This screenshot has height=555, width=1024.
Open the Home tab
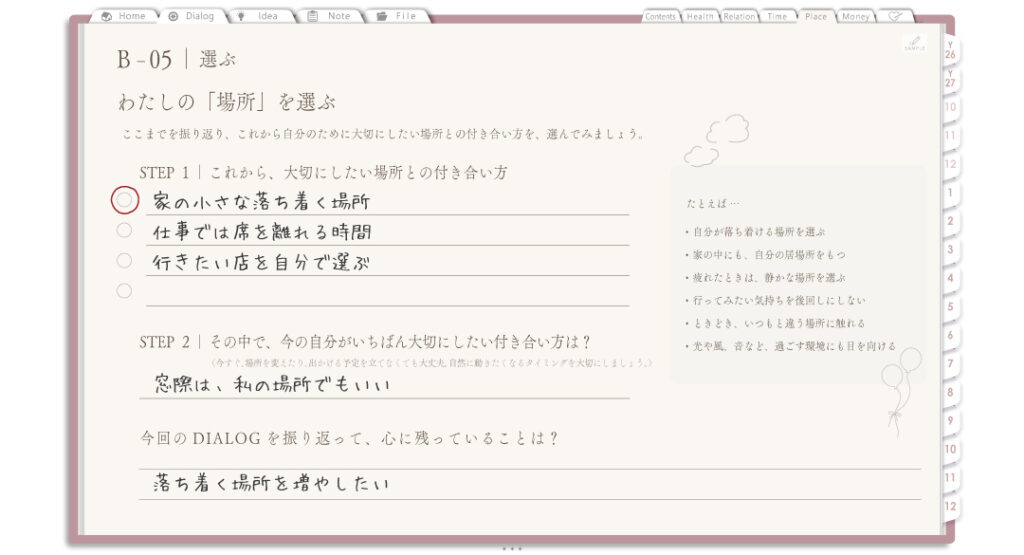[x=124, y=16]
